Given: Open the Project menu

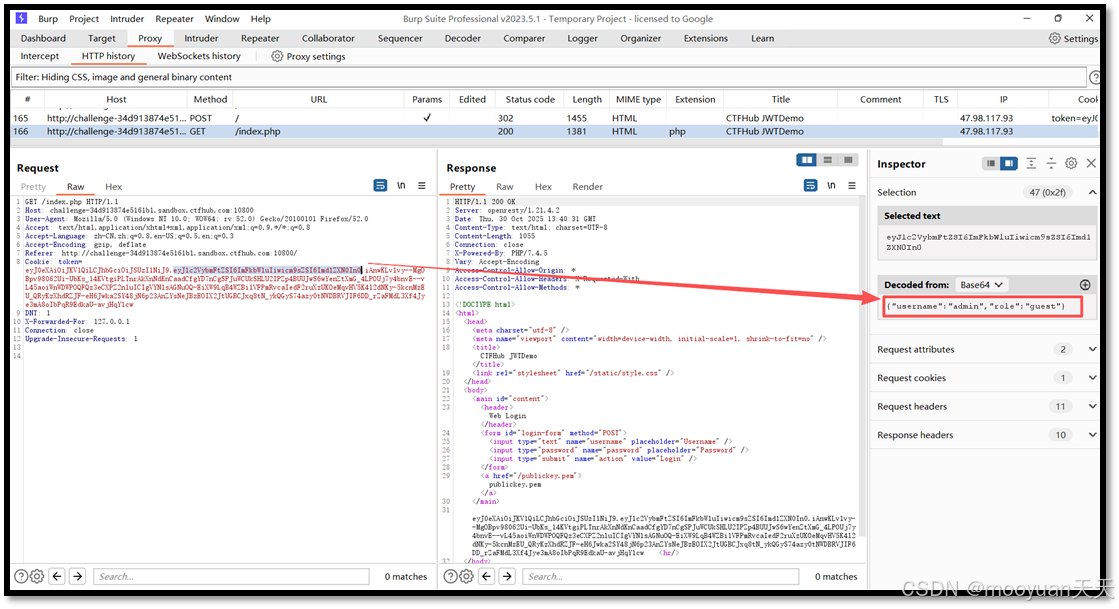Looking at the screenshot, I should coord(84,19).
